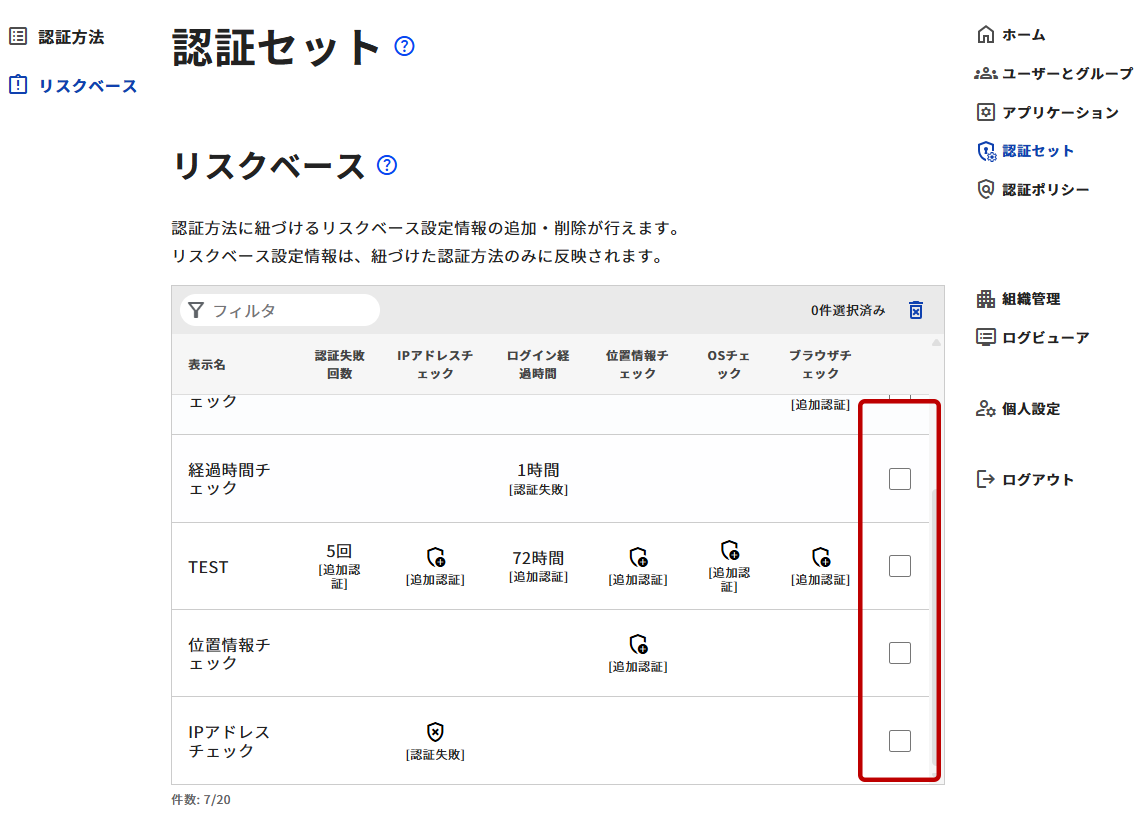Click the home icon in right navigation
Viewport: 1135px width, 813px height.
click(x=986, y=35)
